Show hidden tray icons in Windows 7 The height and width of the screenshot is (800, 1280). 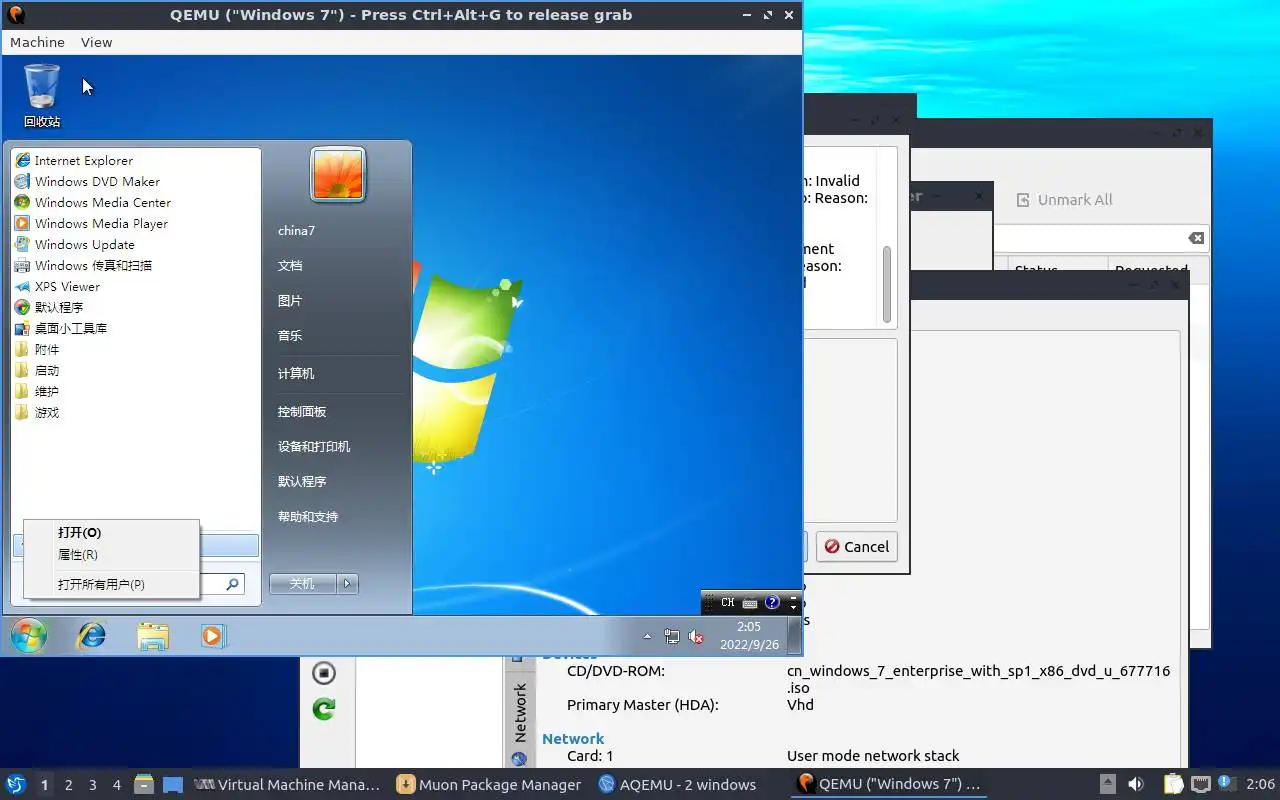(647, 636)
